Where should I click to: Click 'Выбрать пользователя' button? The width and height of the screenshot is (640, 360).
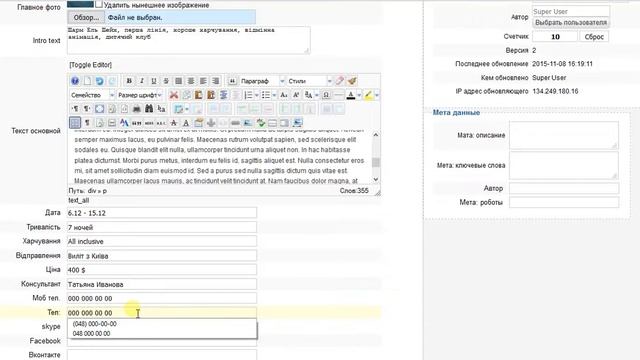pyautogui.click(x=571, y=22)
